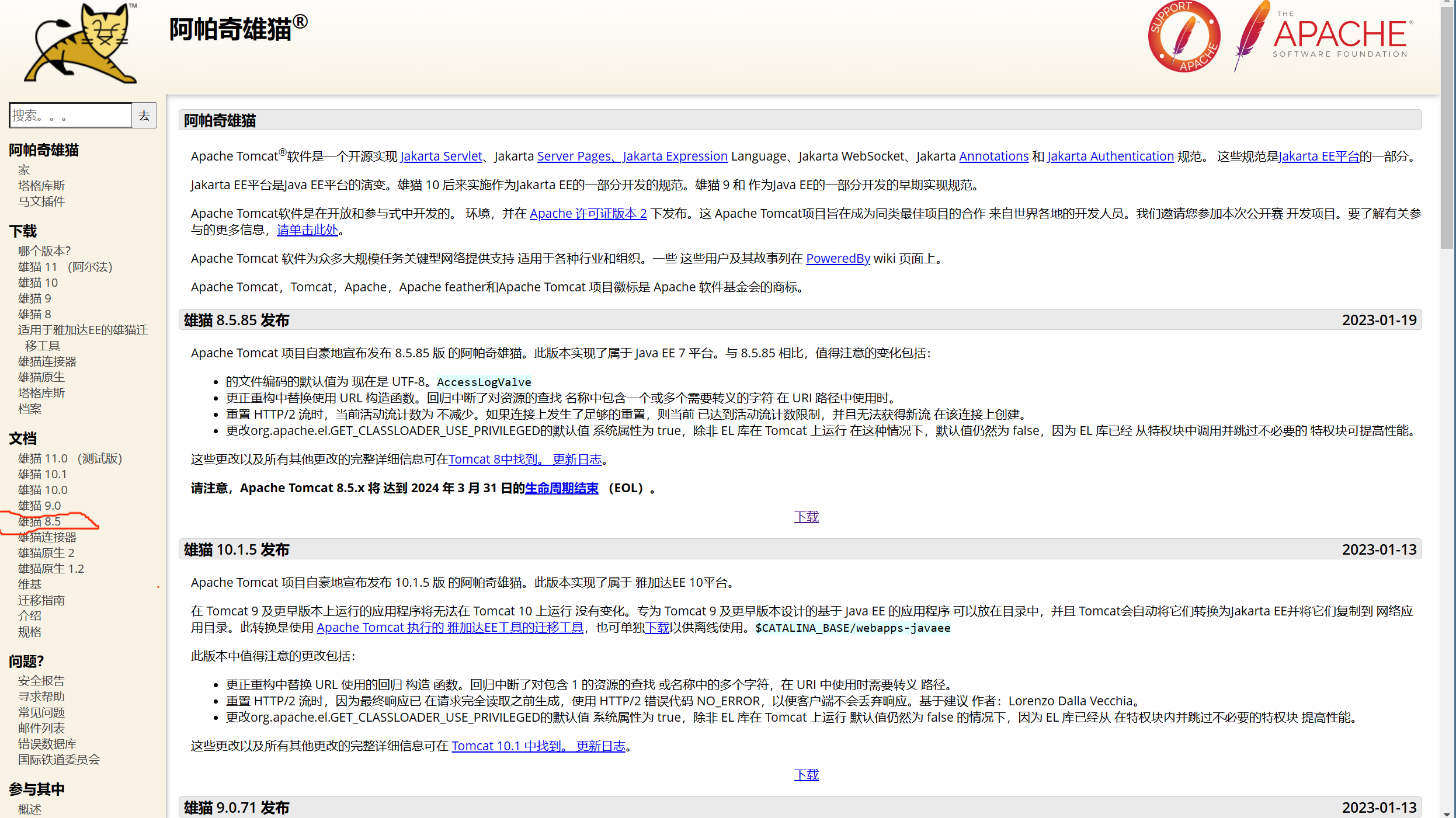Click the Apache Software Foundation feather logo
1456x818 pixels.
click(1324, 36)
